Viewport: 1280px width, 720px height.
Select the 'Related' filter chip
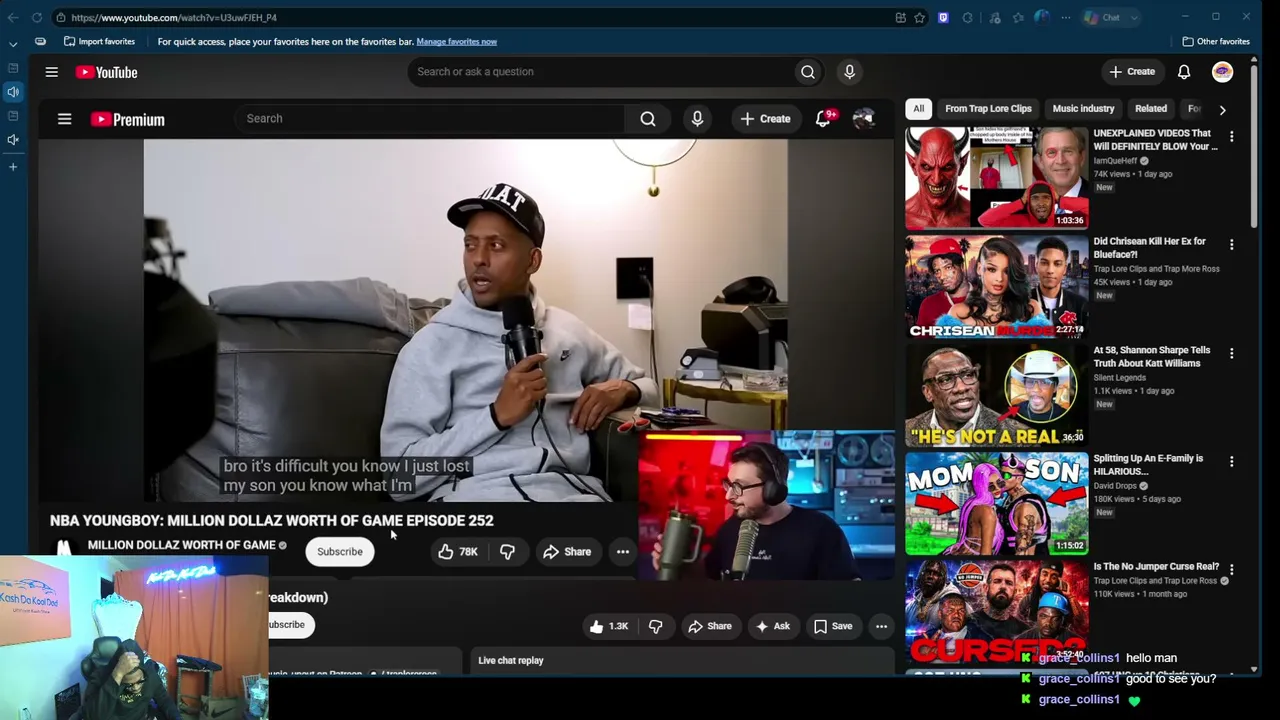point(1150,109)
